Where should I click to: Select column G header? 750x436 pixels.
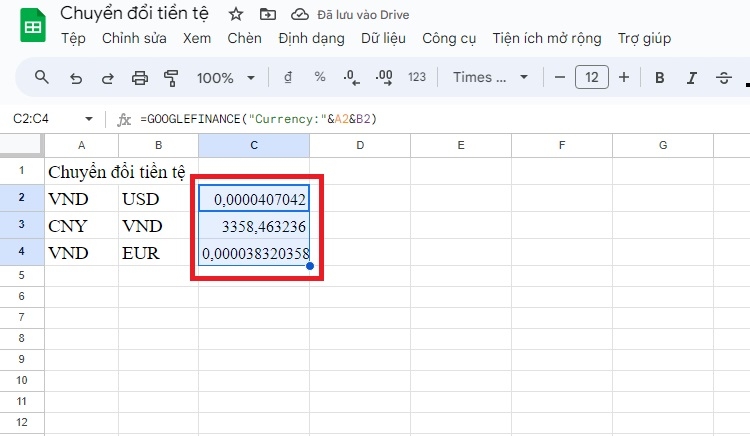coord(663,145)
